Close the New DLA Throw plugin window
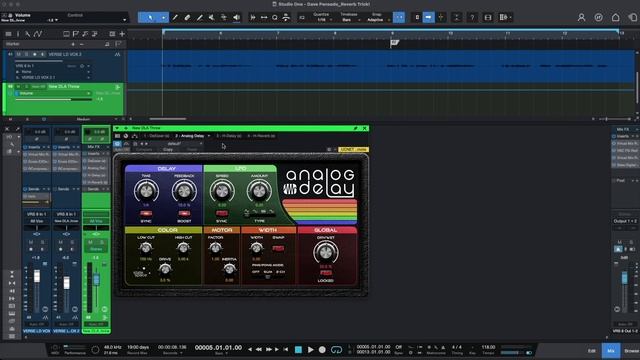This screenshot has height=360, width=640. pos(364,128)
